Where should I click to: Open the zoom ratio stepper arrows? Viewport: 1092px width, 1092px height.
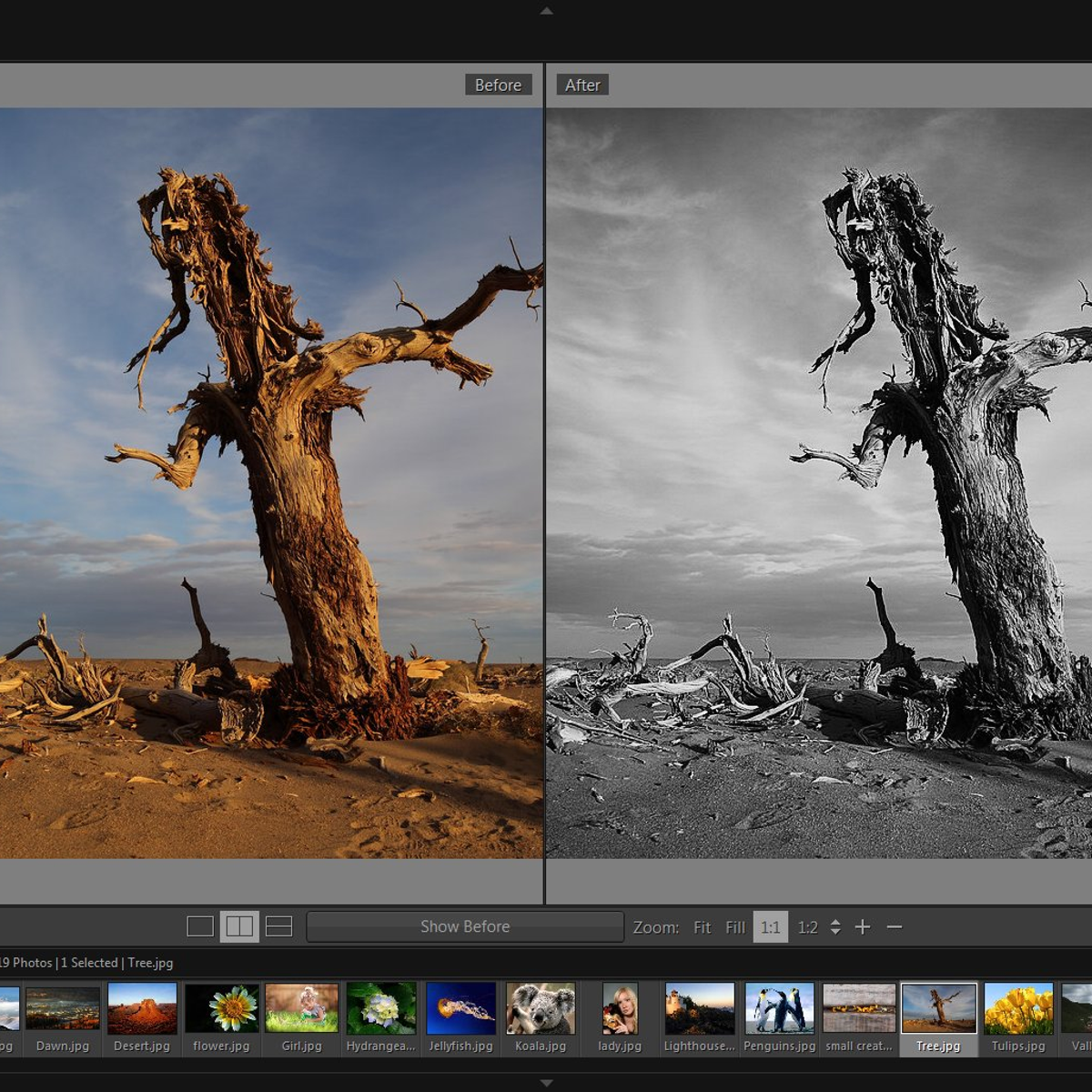point(835,927)
